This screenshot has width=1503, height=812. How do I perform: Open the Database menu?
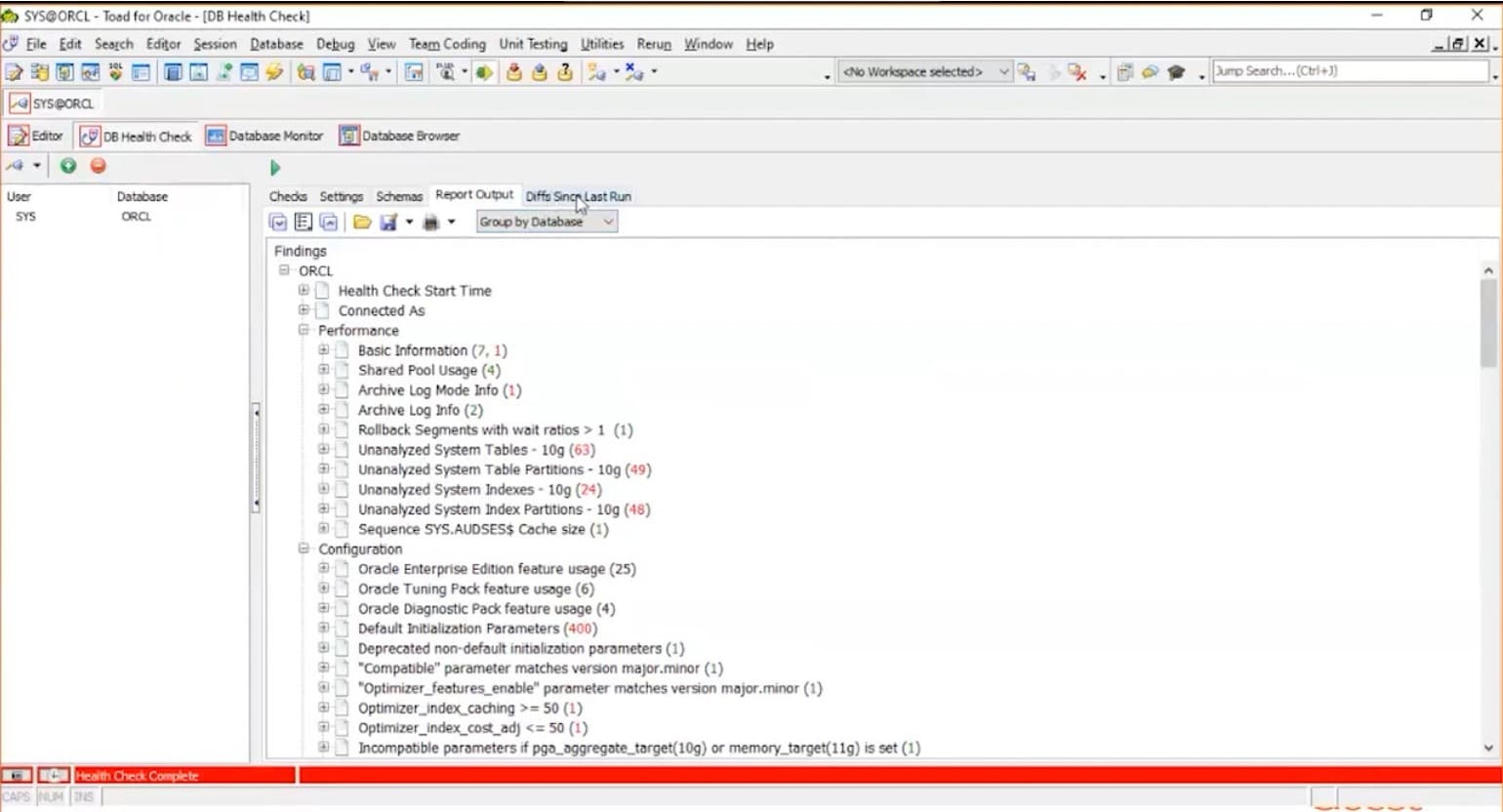276,44
